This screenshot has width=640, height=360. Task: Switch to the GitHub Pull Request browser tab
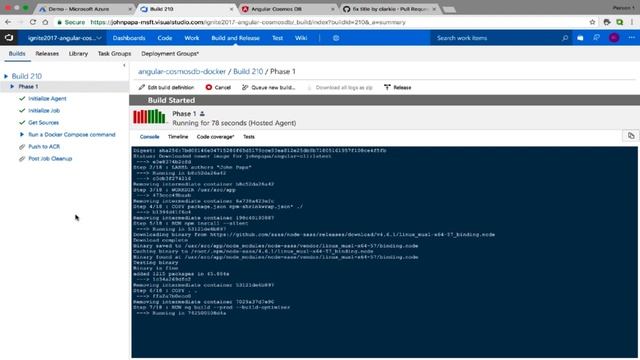click(389, 9)
